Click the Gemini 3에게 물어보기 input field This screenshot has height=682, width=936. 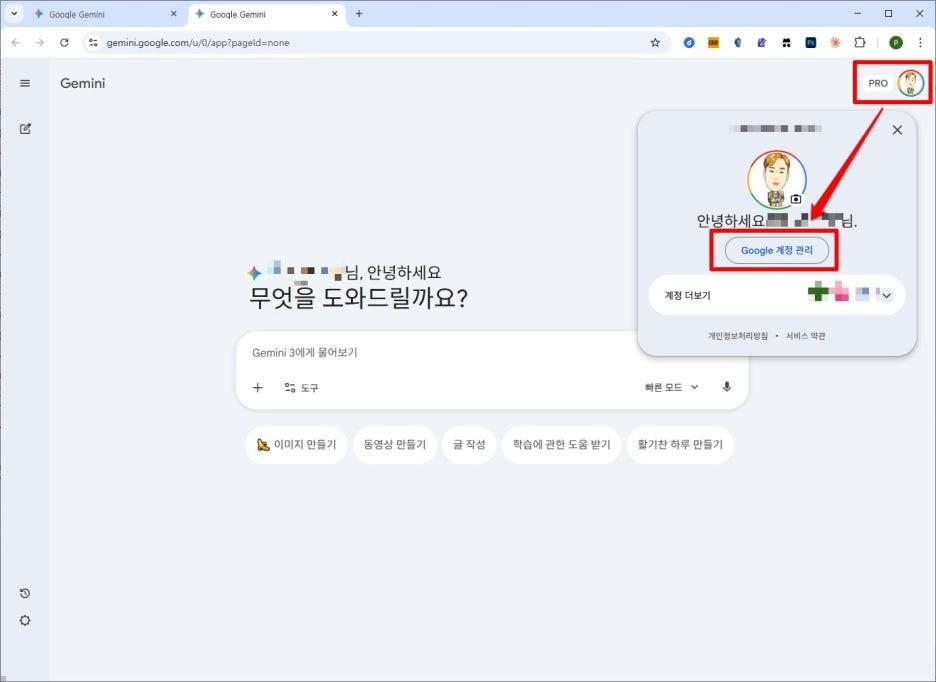pyautogui.click(x=442, y=352)
